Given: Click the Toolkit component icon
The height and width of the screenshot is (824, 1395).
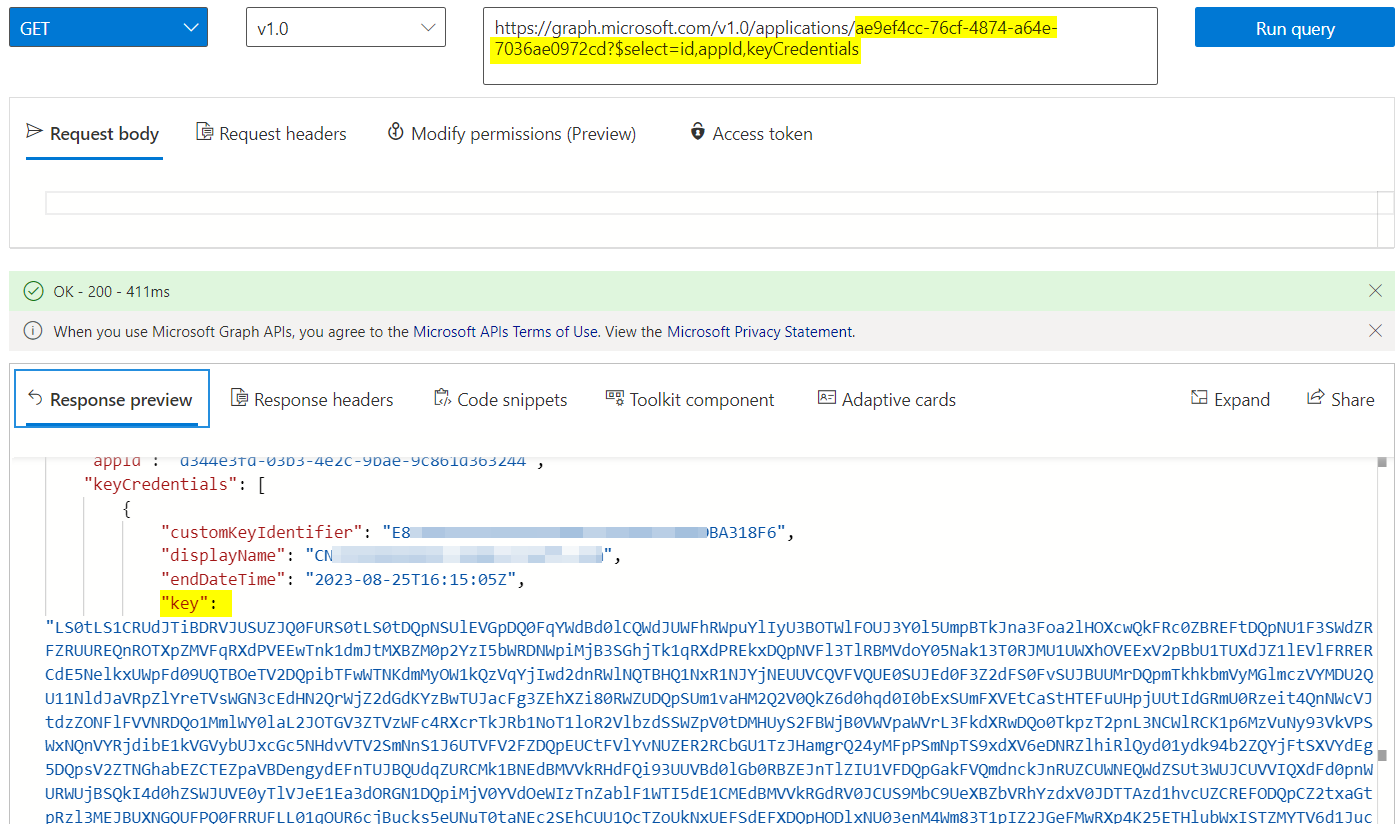Looking at the screenshot, I should tap(614, 398).
